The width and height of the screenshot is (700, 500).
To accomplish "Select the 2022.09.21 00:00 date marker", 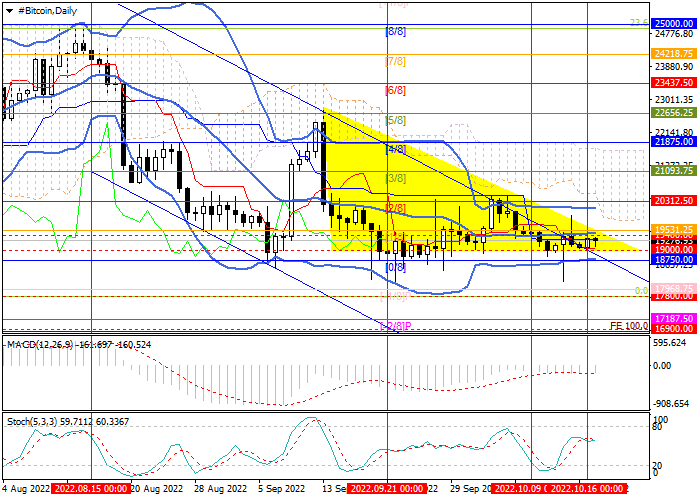I will (x=387, y=488).
